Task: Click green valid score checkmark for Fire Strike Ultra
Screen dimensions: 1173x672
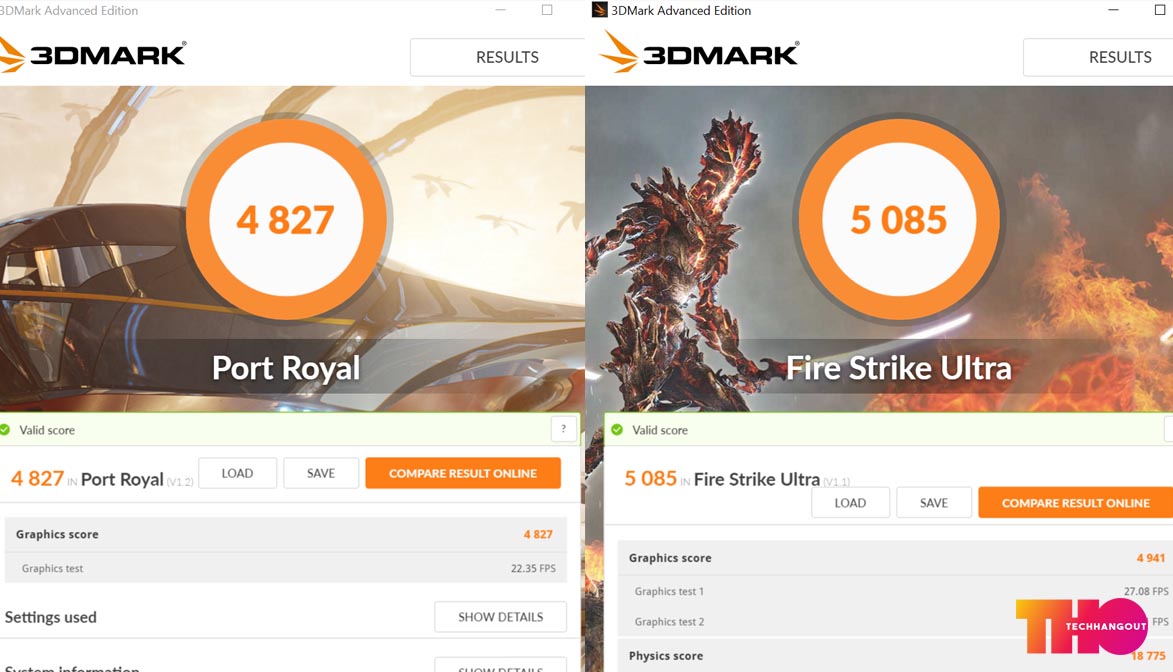Action: coord(617,430)
